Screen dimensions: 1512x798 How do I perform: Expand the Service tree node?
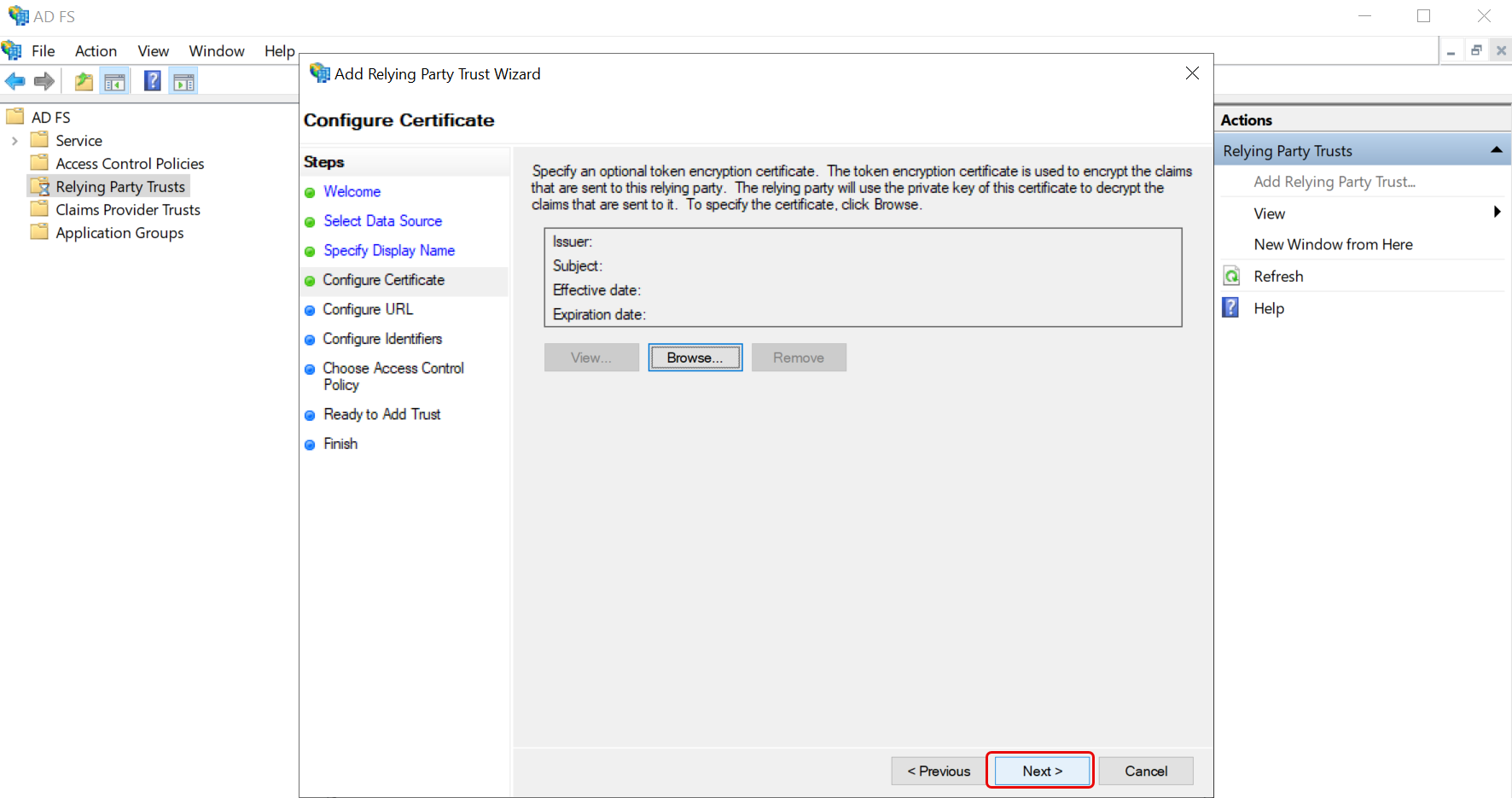(15, 140)
